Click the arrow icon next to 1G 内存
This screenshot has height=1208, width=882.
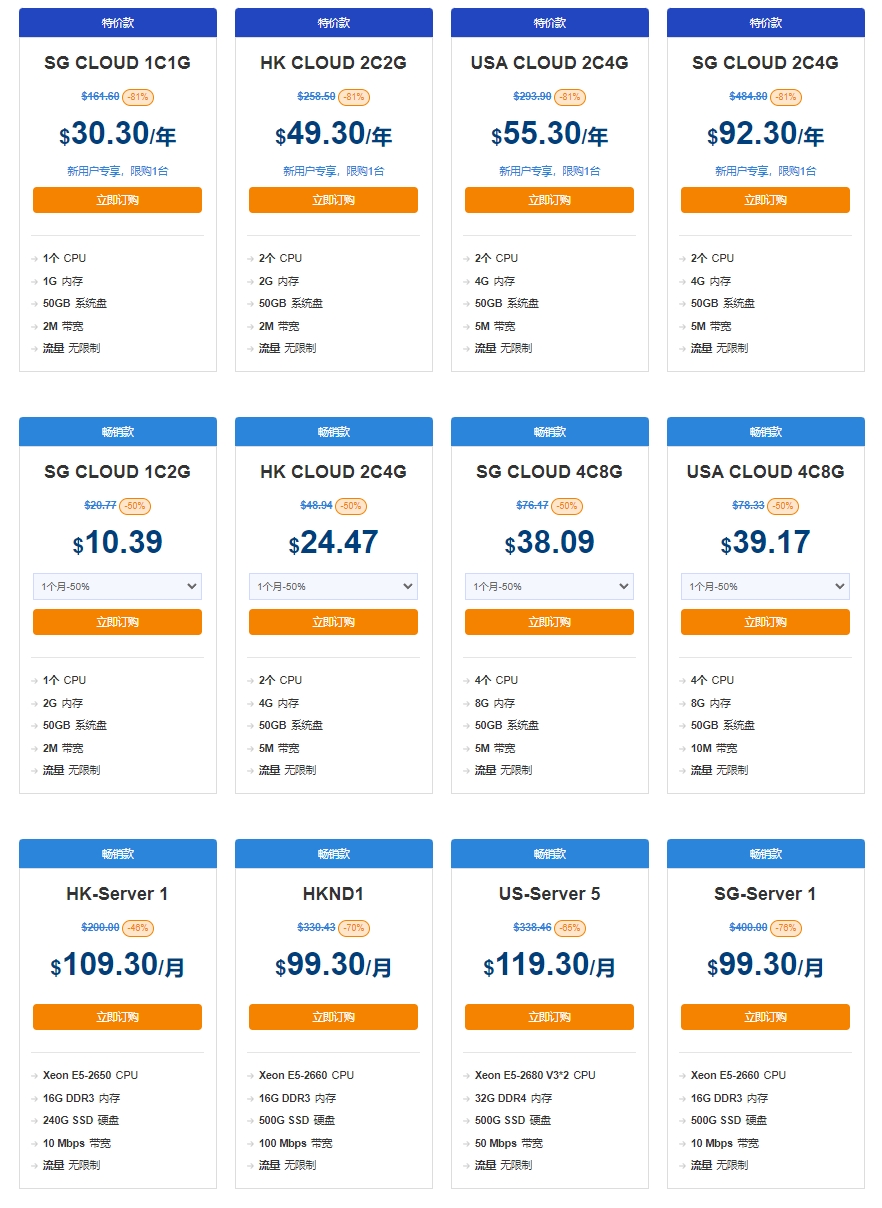35,281
